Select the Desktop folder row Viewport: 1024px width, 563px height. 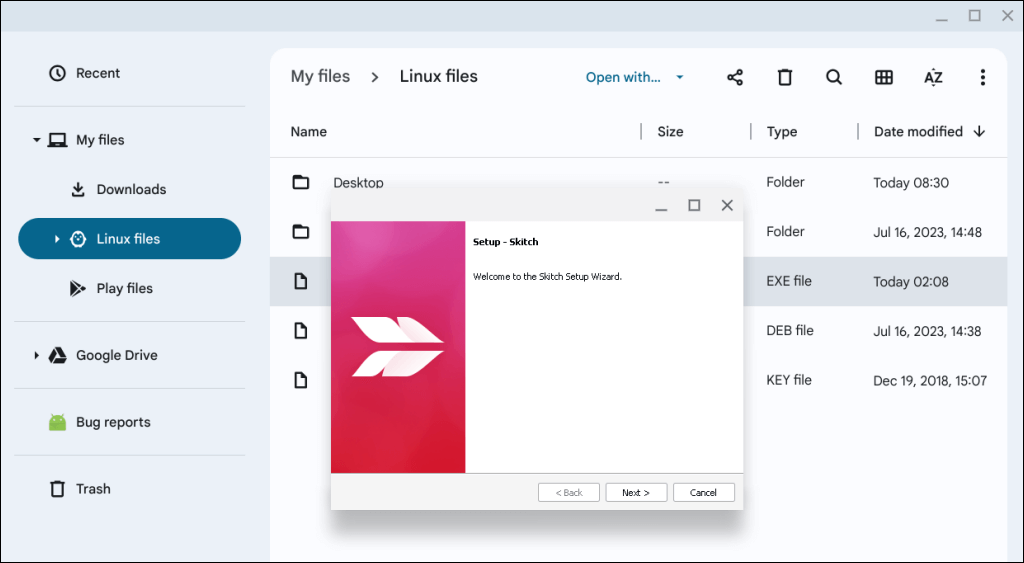[x=638, y=182]
